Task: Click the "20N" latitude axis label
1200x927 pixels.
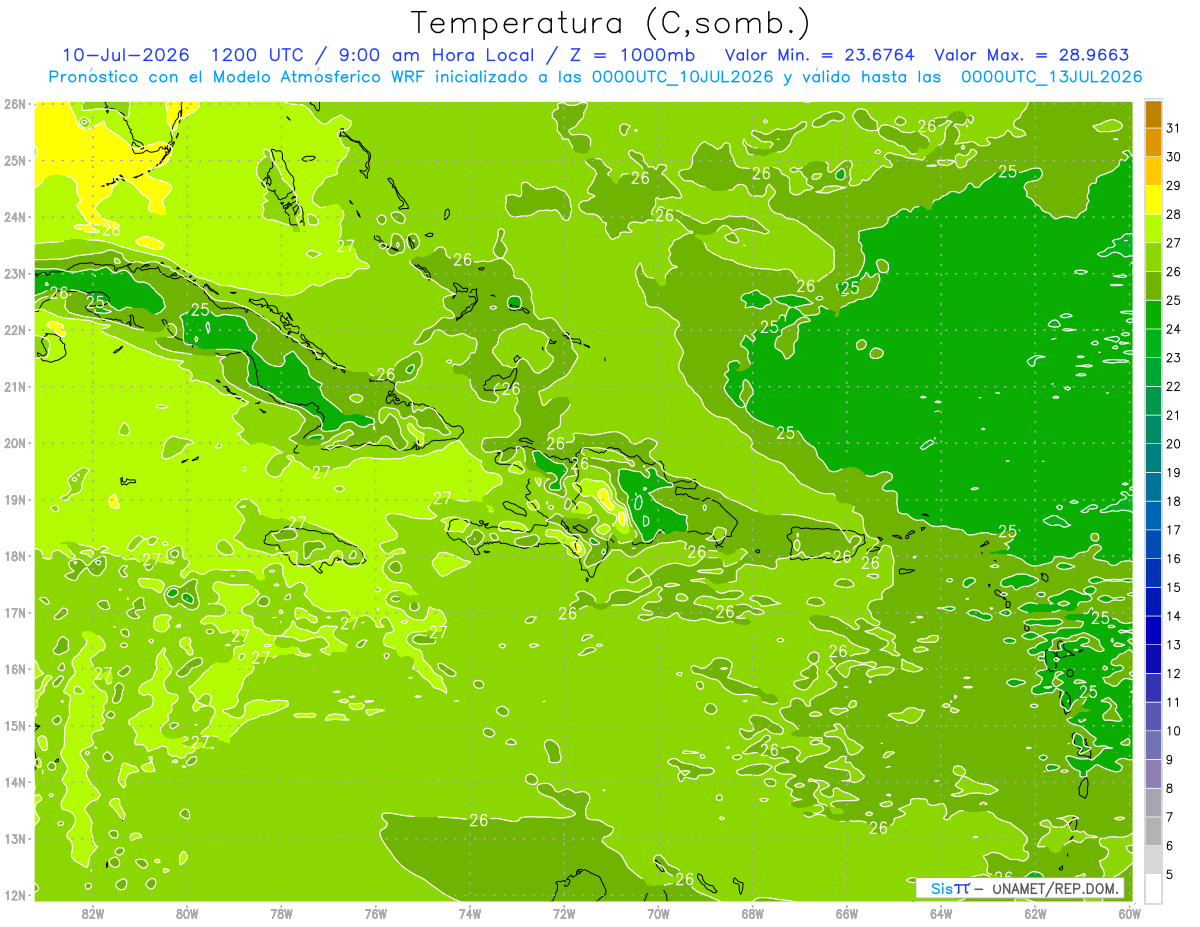Action: click(x=15, y=443)
